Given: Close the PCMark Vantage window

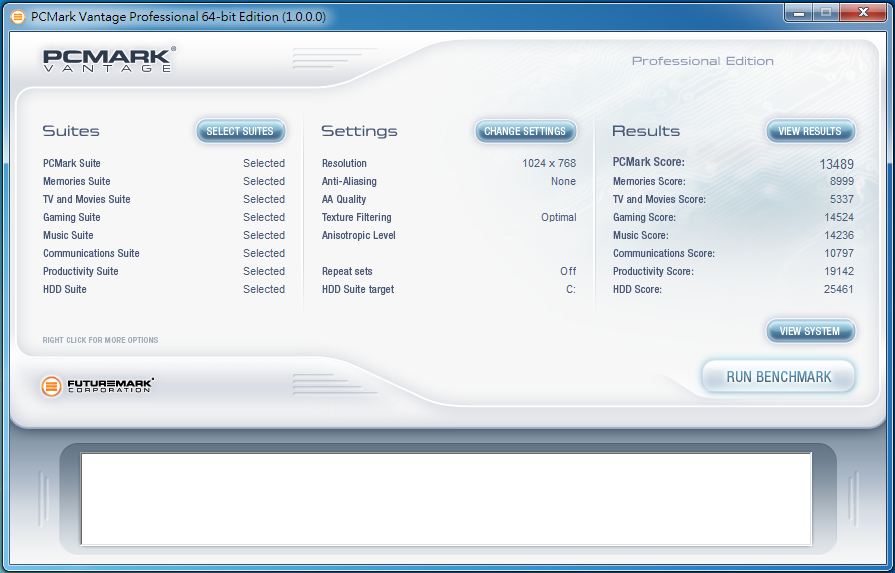Looking at the screenshot, I should (x=861, y=13).
